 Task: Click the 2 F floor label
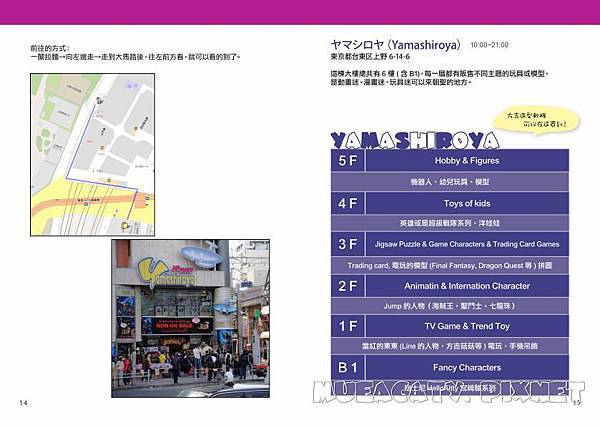[x=348, y=286]
